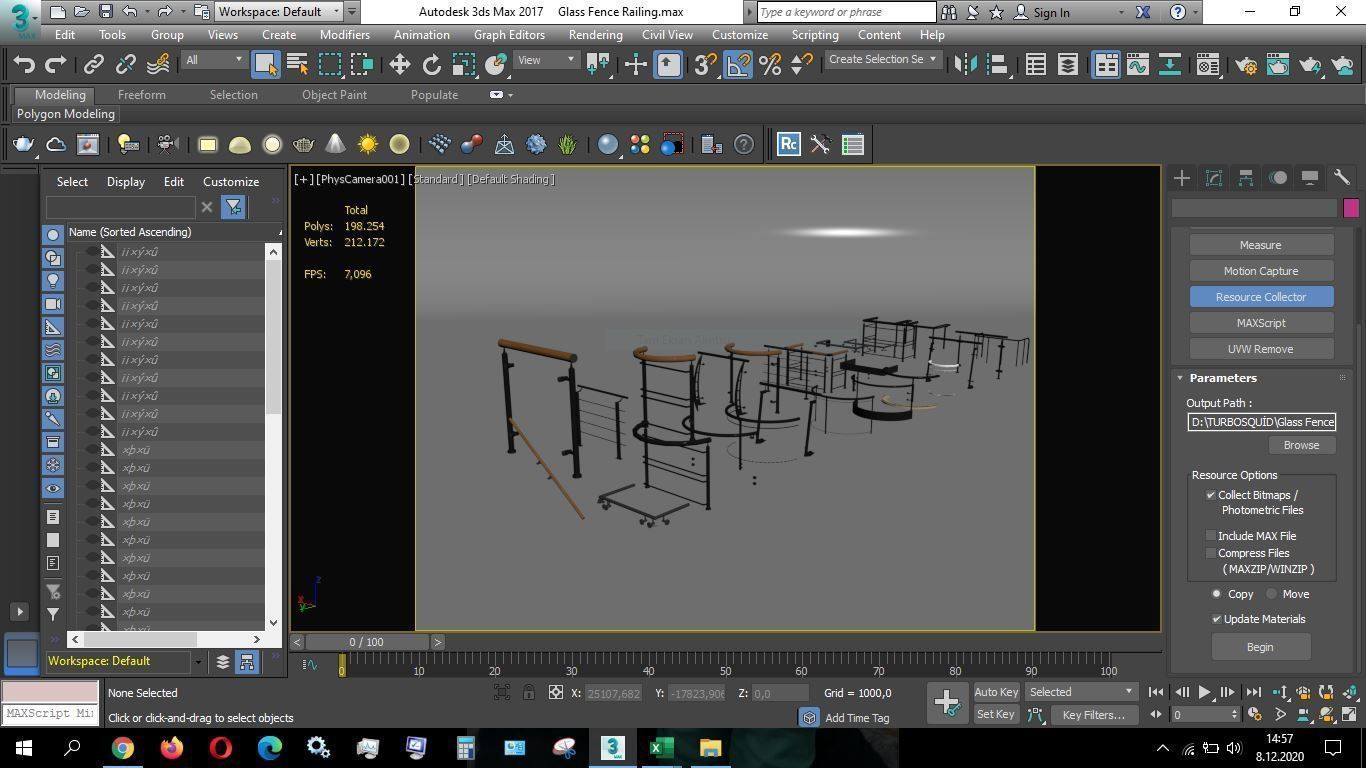Open the selection filter All dropdown
This screenshot has height=768, width=1366.
click(x=214, y=60)
